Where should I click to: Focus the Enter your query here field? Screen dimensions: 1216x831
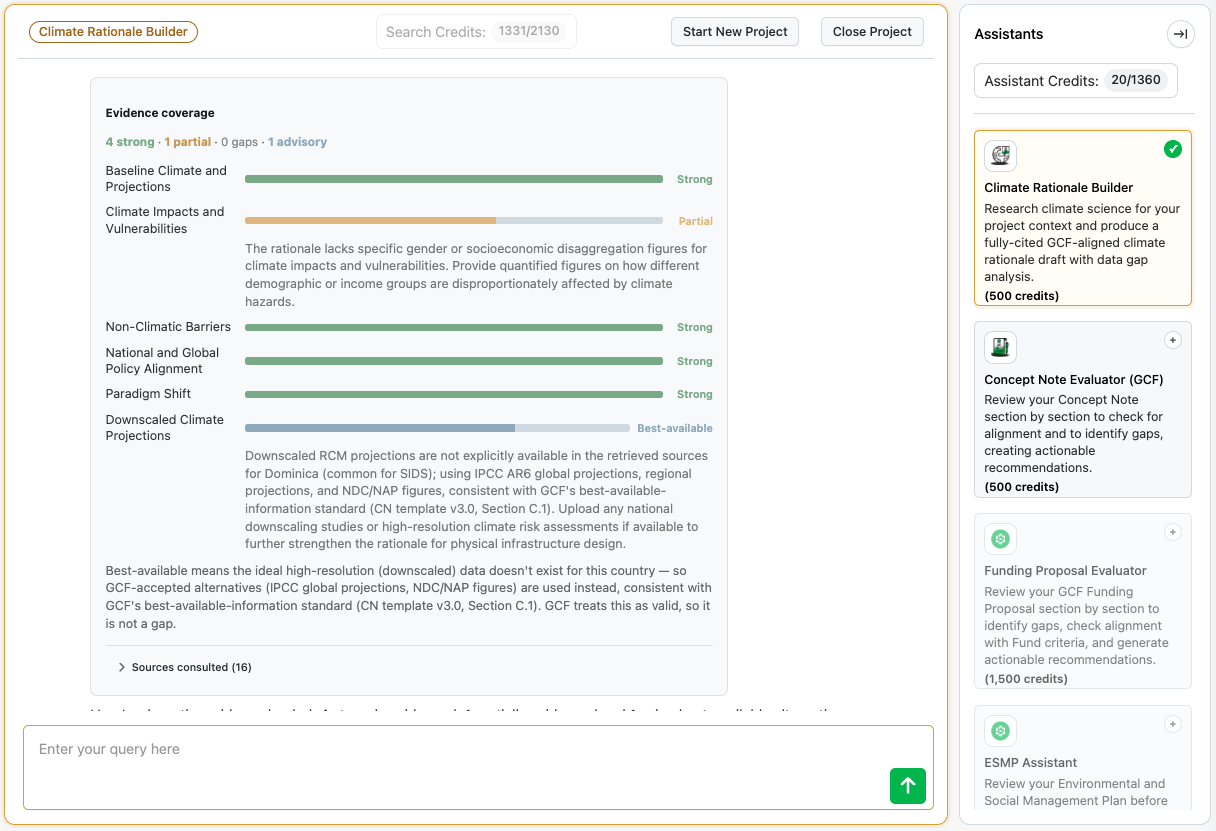tap(478, 767)
